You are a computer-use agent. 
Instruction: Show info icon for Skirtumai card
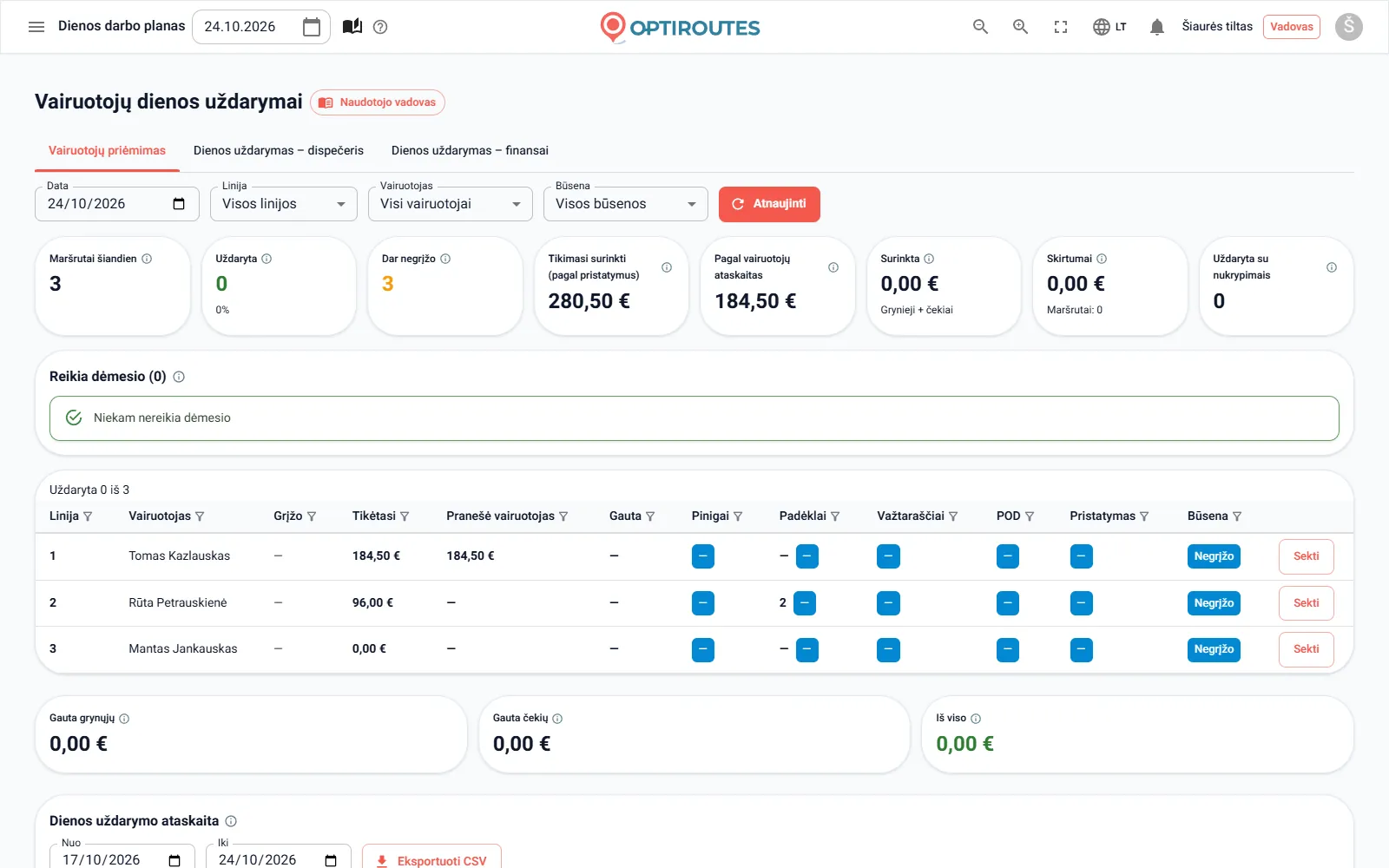click(x=1102, y=259)
